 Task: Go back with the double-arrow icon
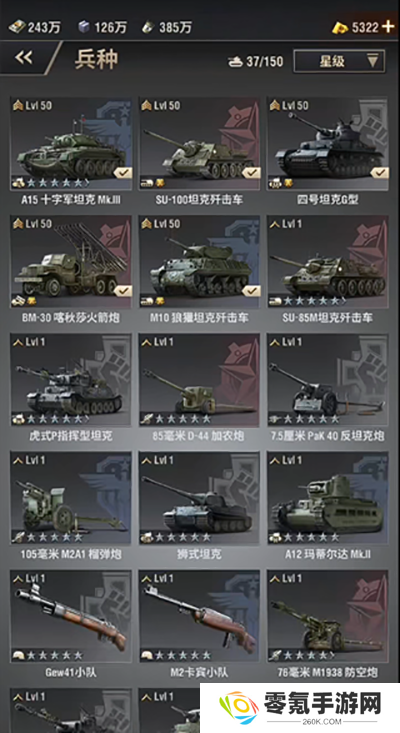(x=24, y=57)
